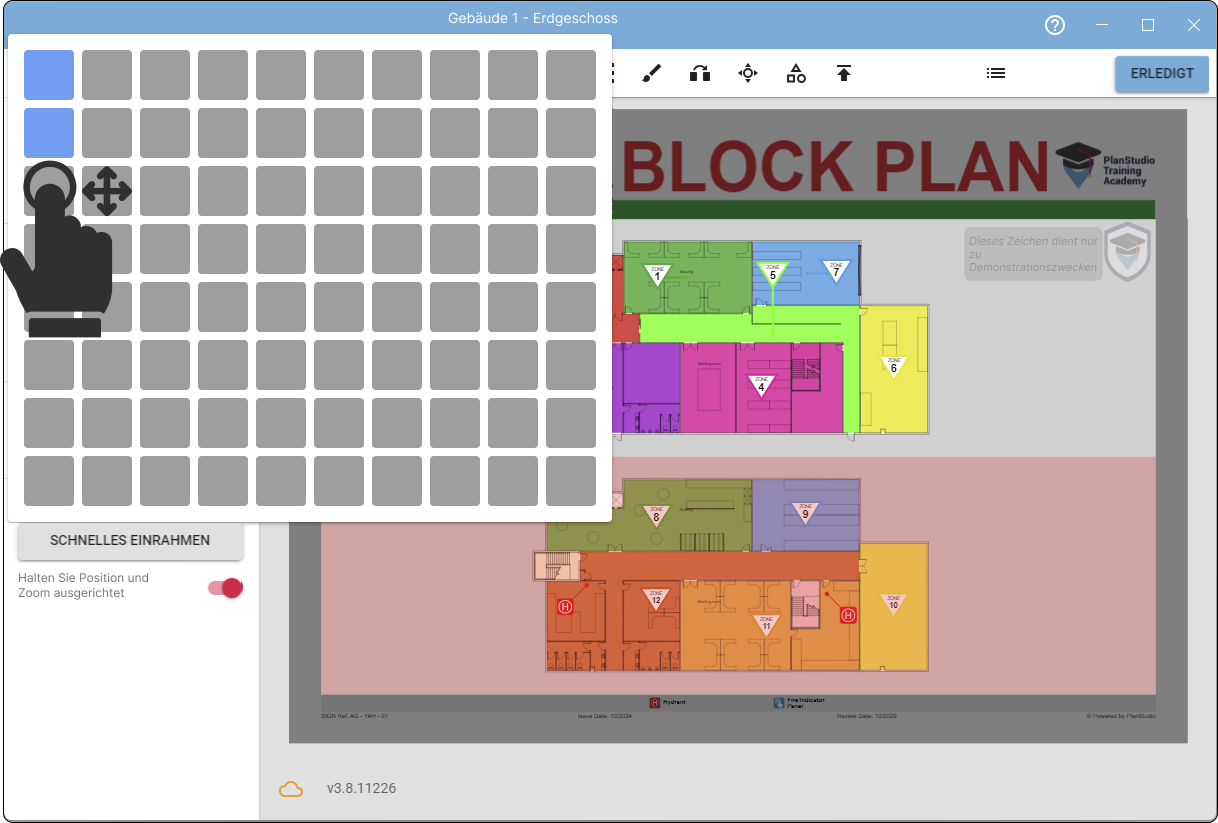
Task: Click the help question mark icon
Action: [x=1055, y=25]
